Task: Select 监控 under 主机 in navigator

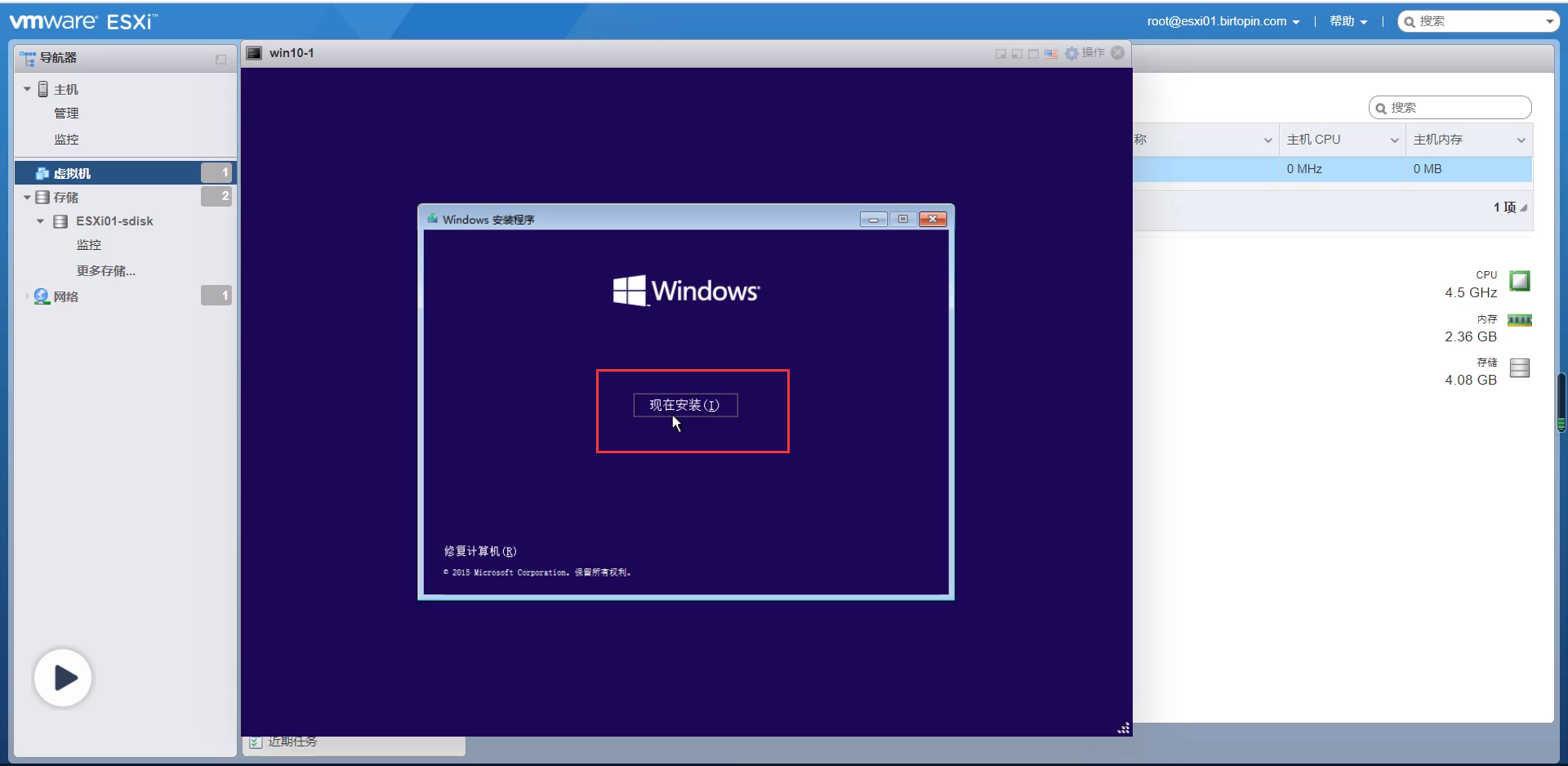Action: 67,140
